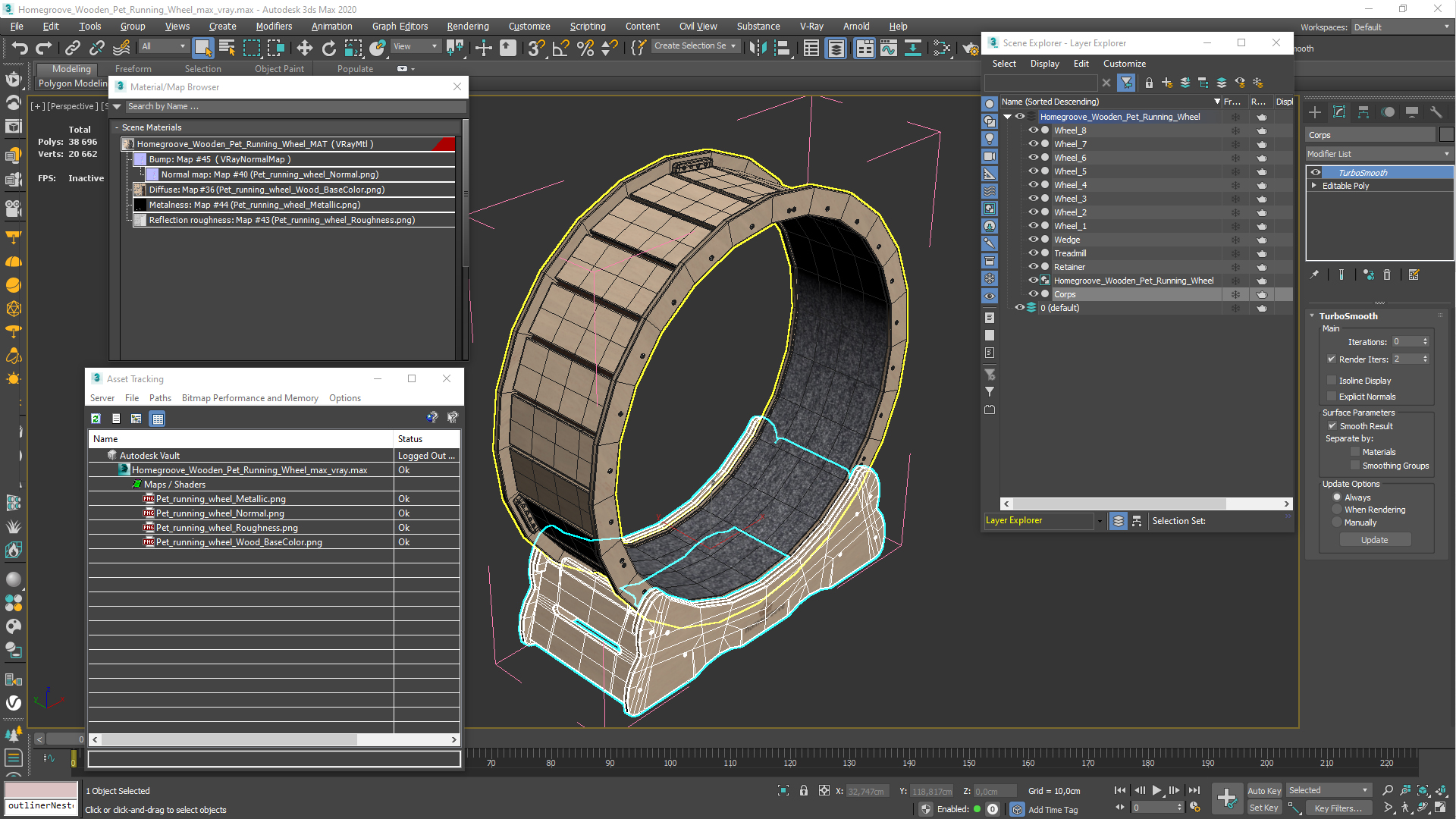Activate the Select and Link tool

click(73, 48)
